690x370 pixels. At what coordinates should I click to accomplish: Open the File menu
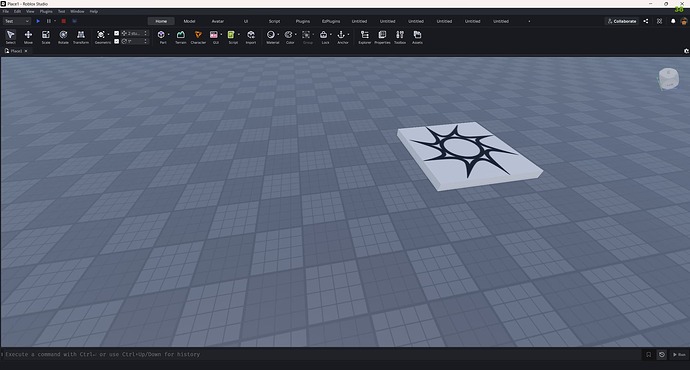(x=6, y=11)
